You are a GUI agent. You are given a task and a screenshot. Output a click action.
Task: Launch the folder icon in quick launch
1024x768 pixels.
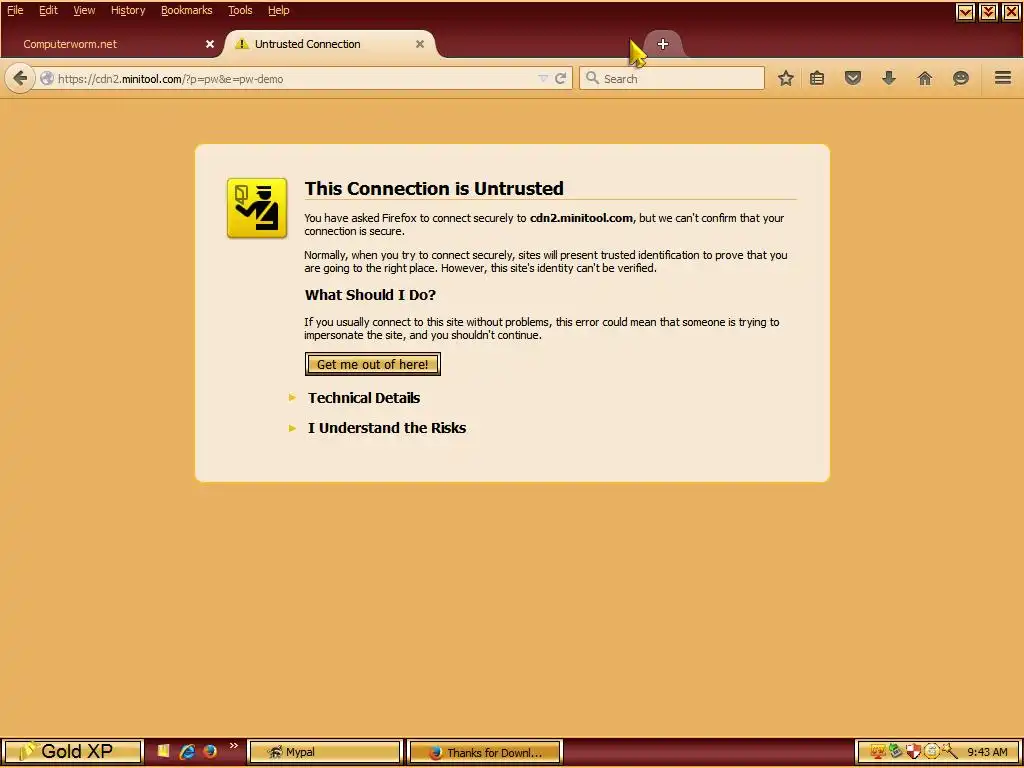(163, 751)
